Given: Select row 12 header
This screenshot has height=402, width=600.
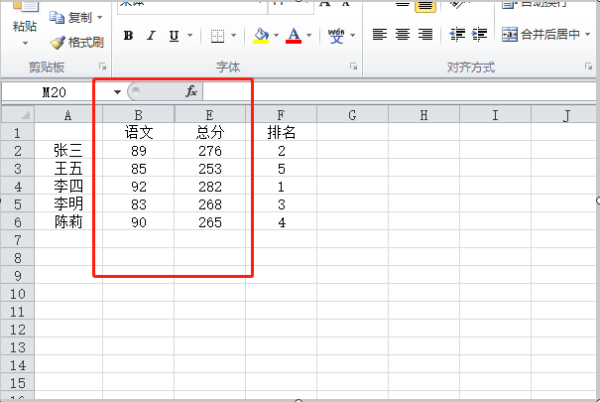Looking at the screenshot, I should (18, 329).
